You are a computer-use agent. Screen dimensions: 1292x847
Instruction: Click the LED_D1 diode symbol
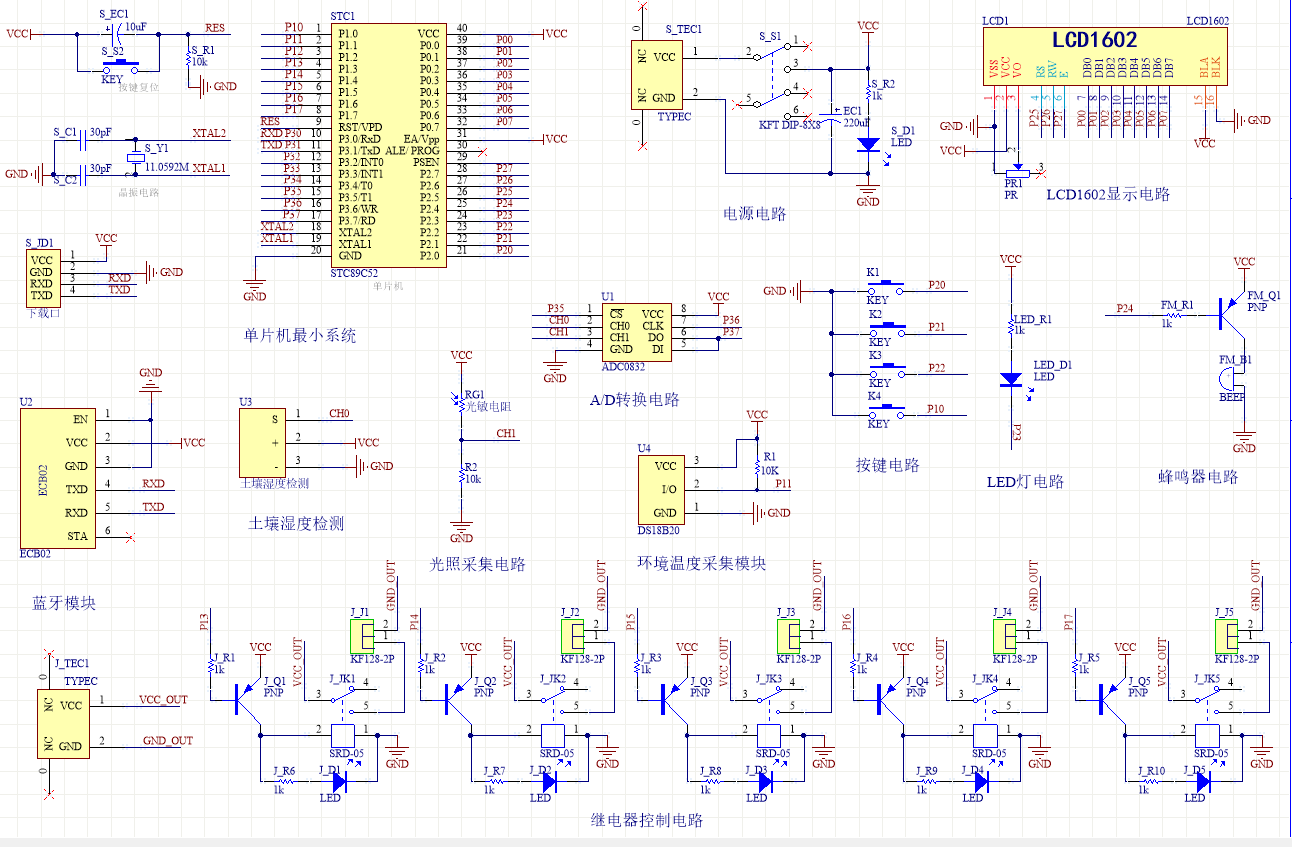[1011, 380]
